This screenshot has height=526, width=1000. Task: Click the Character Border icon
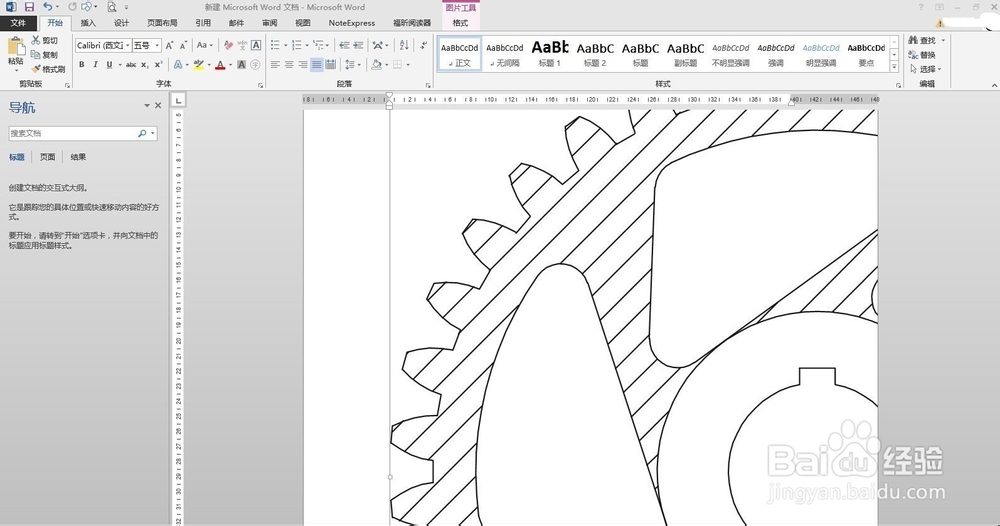[x=256, y=45]
